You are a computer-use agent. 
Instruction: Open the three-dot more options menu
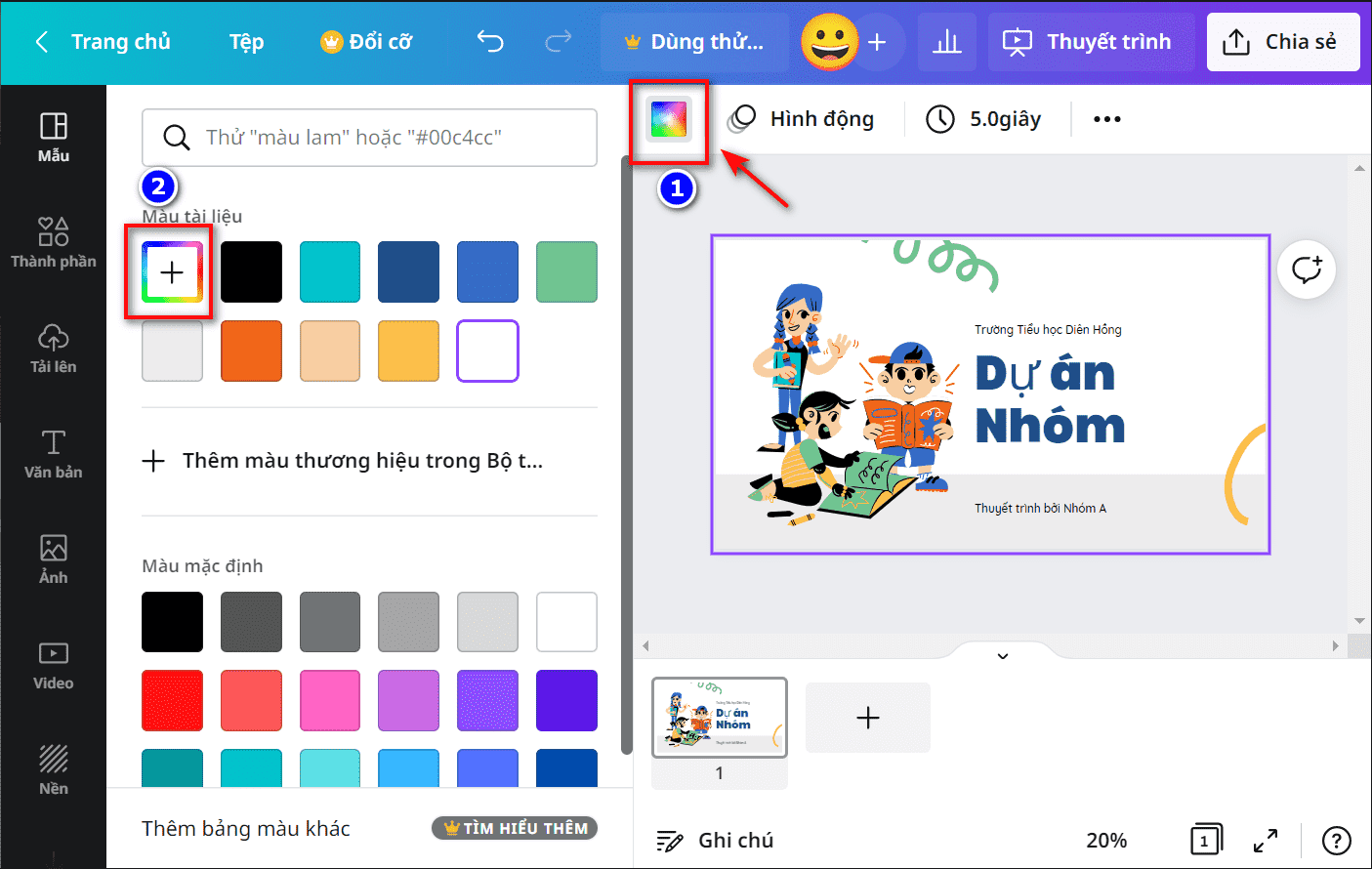(1106, 119)
